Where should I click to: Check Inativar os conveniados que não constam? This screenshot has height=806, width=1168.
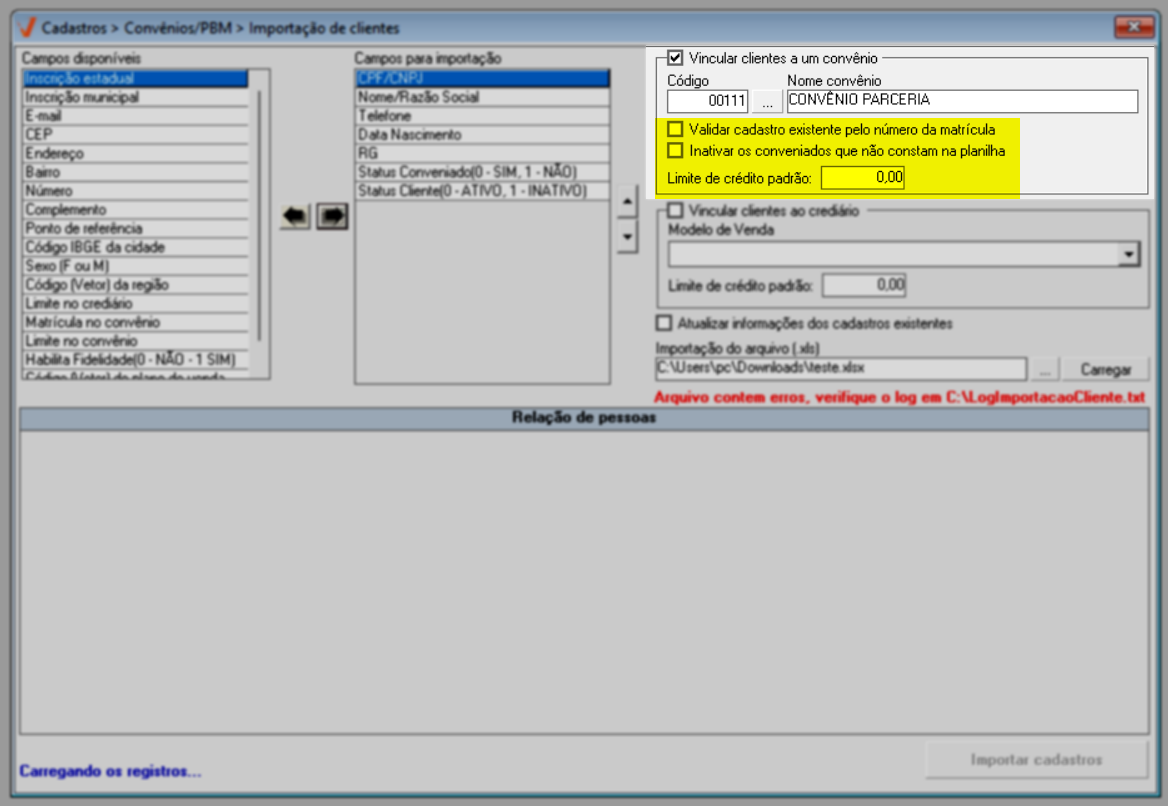point(675,150)
